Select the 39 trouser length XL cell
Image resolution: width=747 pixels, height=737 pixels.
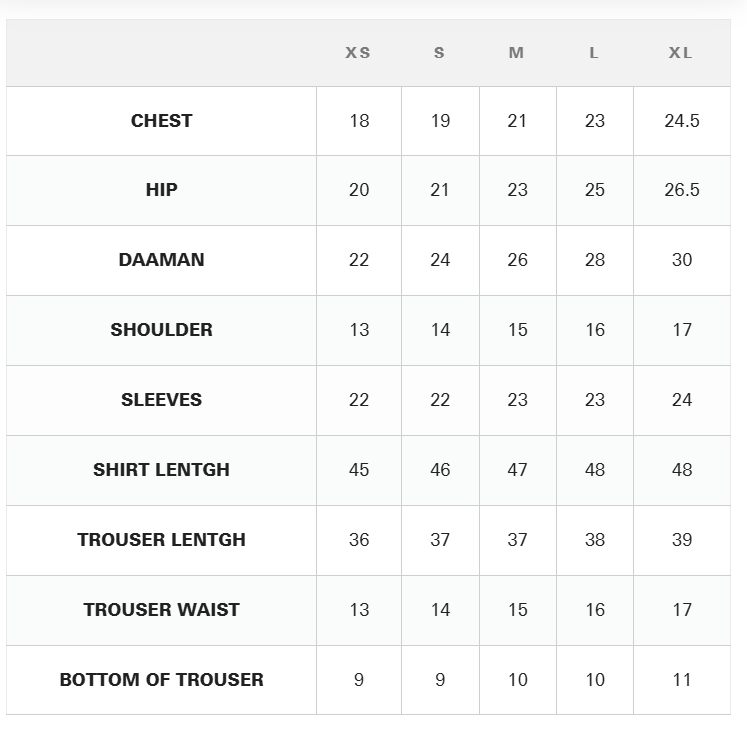[x=682, y=540]
